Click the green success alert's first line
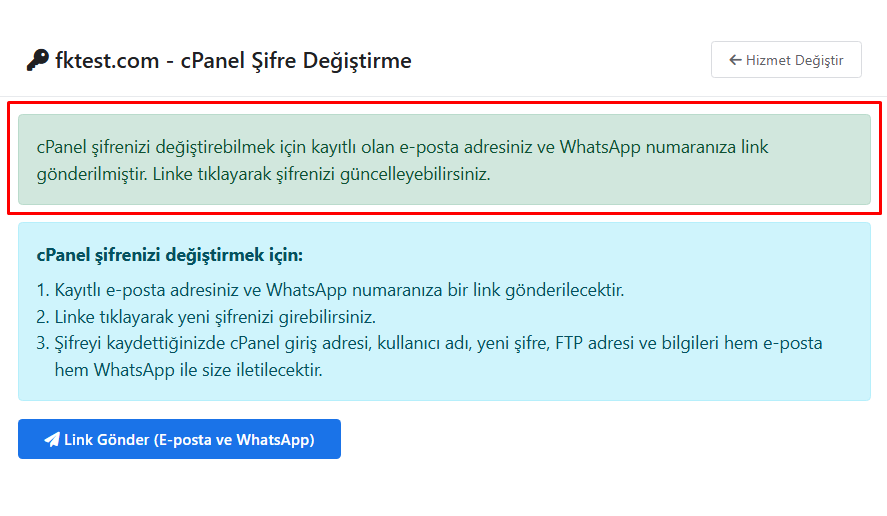This screenshot has height=516, width=887. [x=402, y=147]
